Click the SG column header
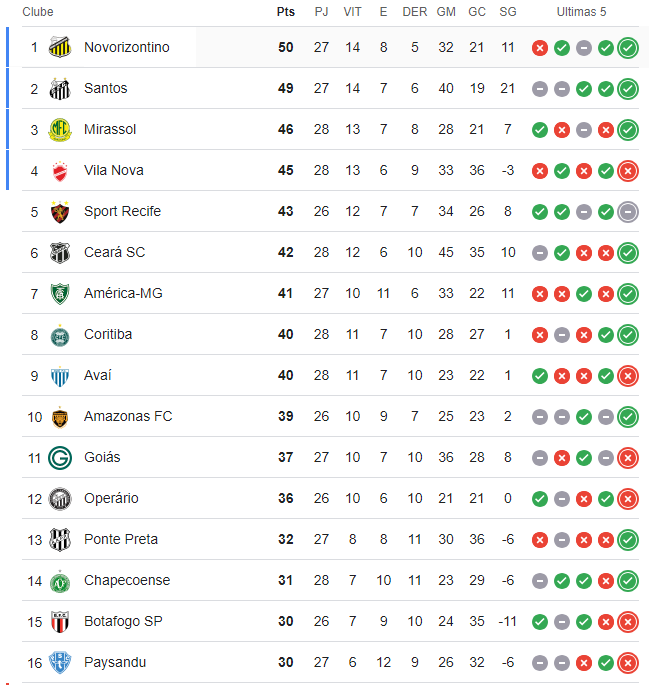649x685 pixels. (508, 12)
